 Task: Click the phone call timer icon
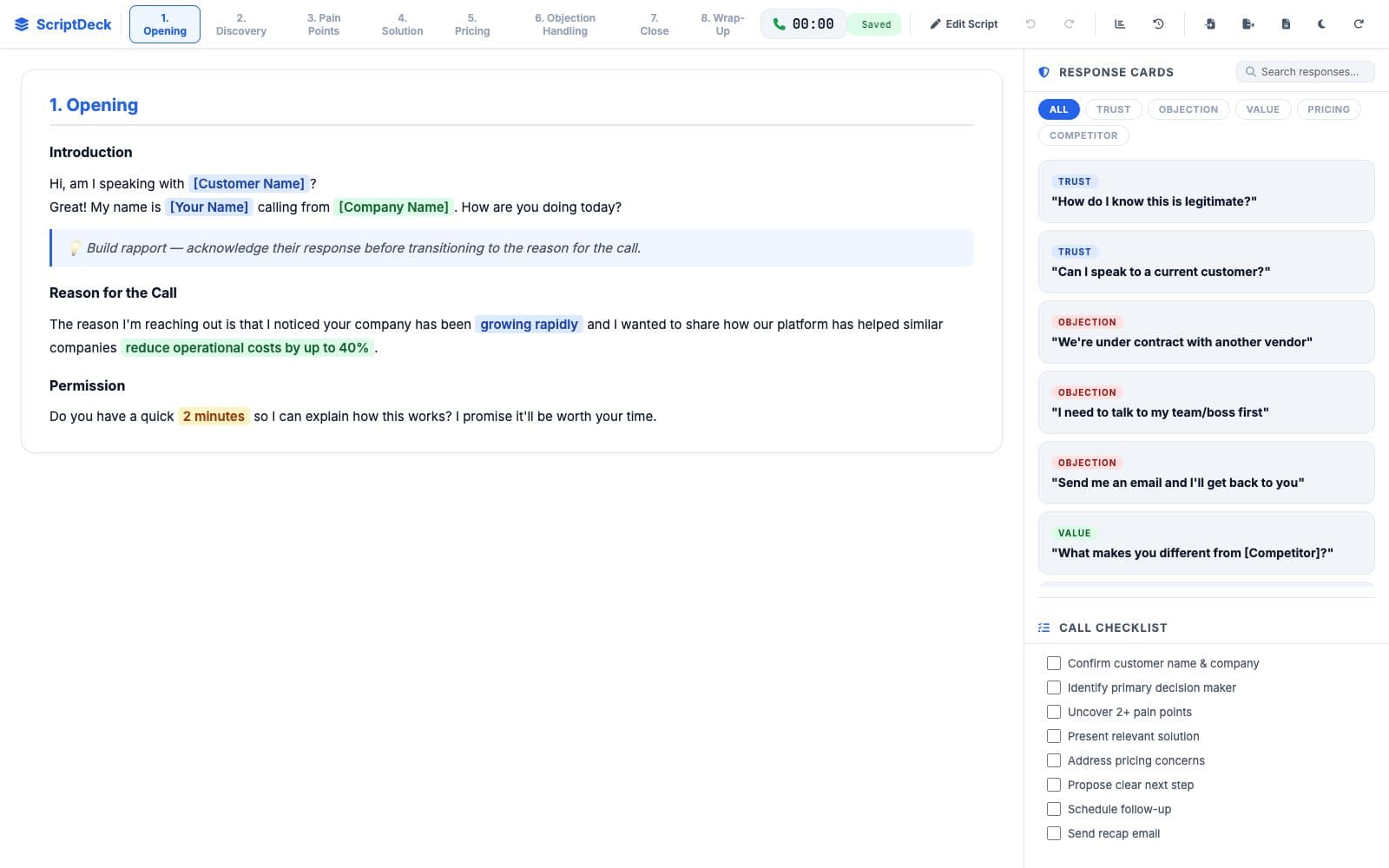779,24
